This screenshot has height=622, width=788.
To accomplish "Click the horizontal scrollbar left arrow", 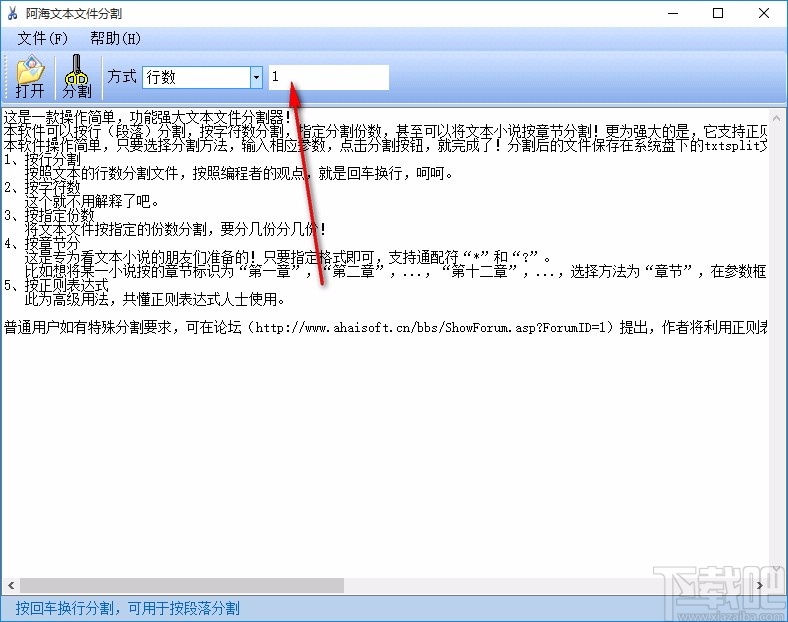I will [x=11, y=585].
